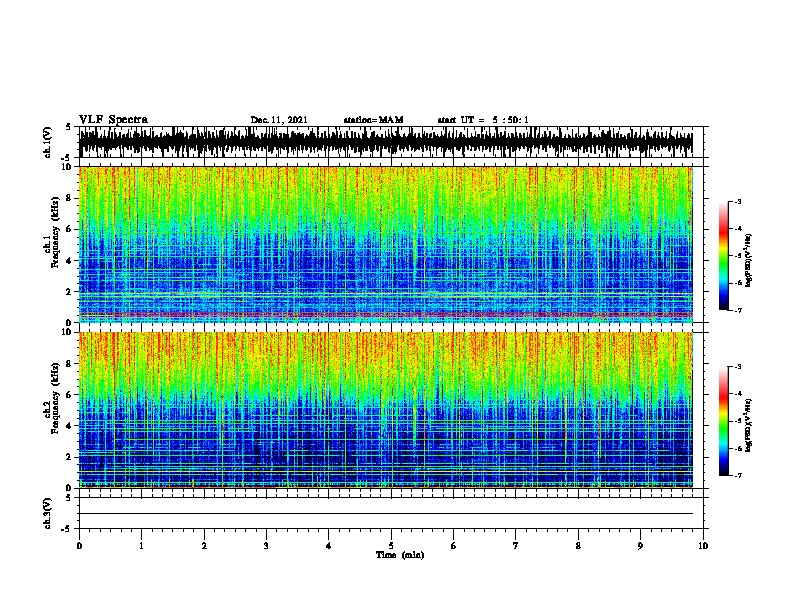Image resolution: width=792 pixels, height=612 pixels.
Task: Click the lower color scale bar for ch.2
Action: click(x=723, y=421)
